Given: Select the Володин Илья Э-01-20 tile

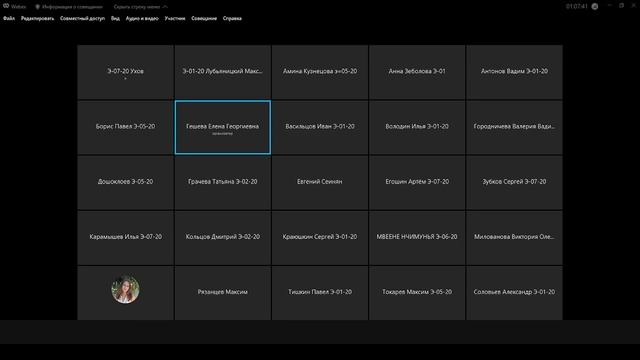Looking at the screenshot, I should (x=417, y=127).
